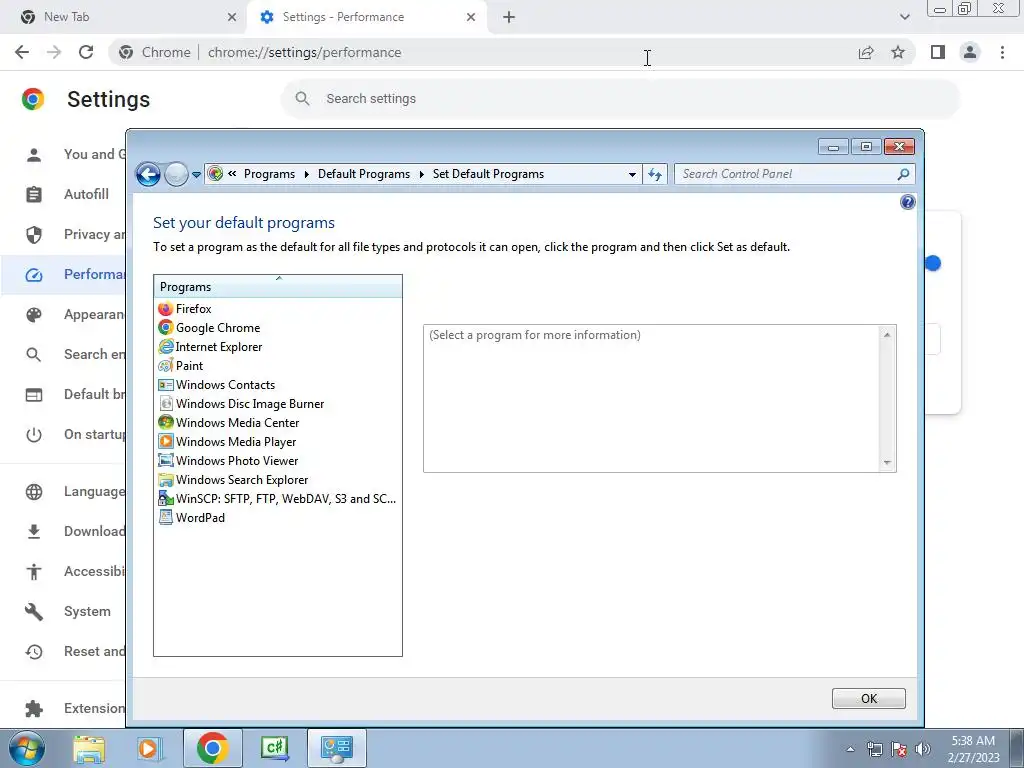Image resolution: width=1024 pixels, height=768 pixels.
Task: Open Chrome side panel
Action: coord(938,52)
